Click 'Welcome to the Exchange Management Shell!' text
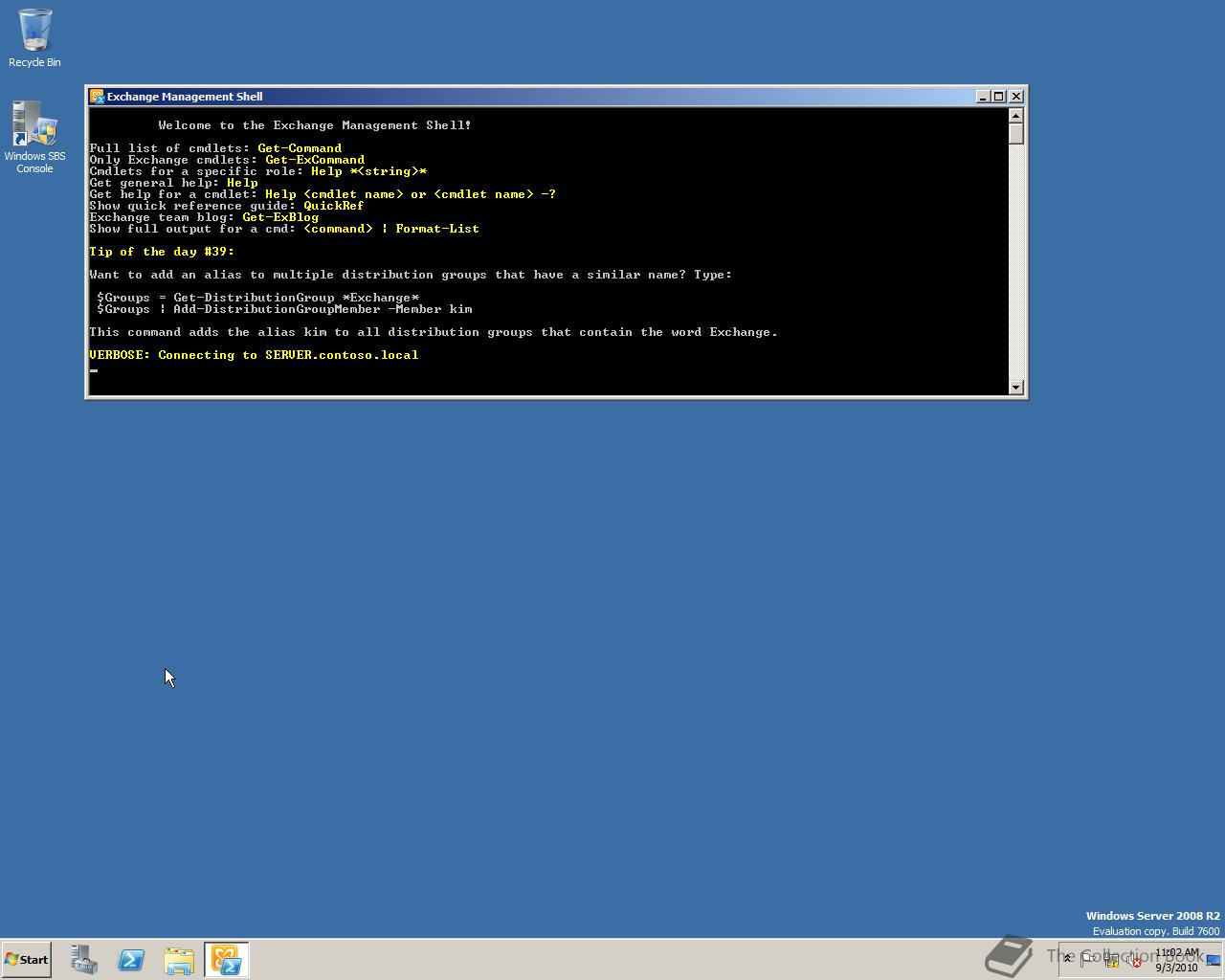This screenshot has height=980, width=1225. [x=315, y=125]
